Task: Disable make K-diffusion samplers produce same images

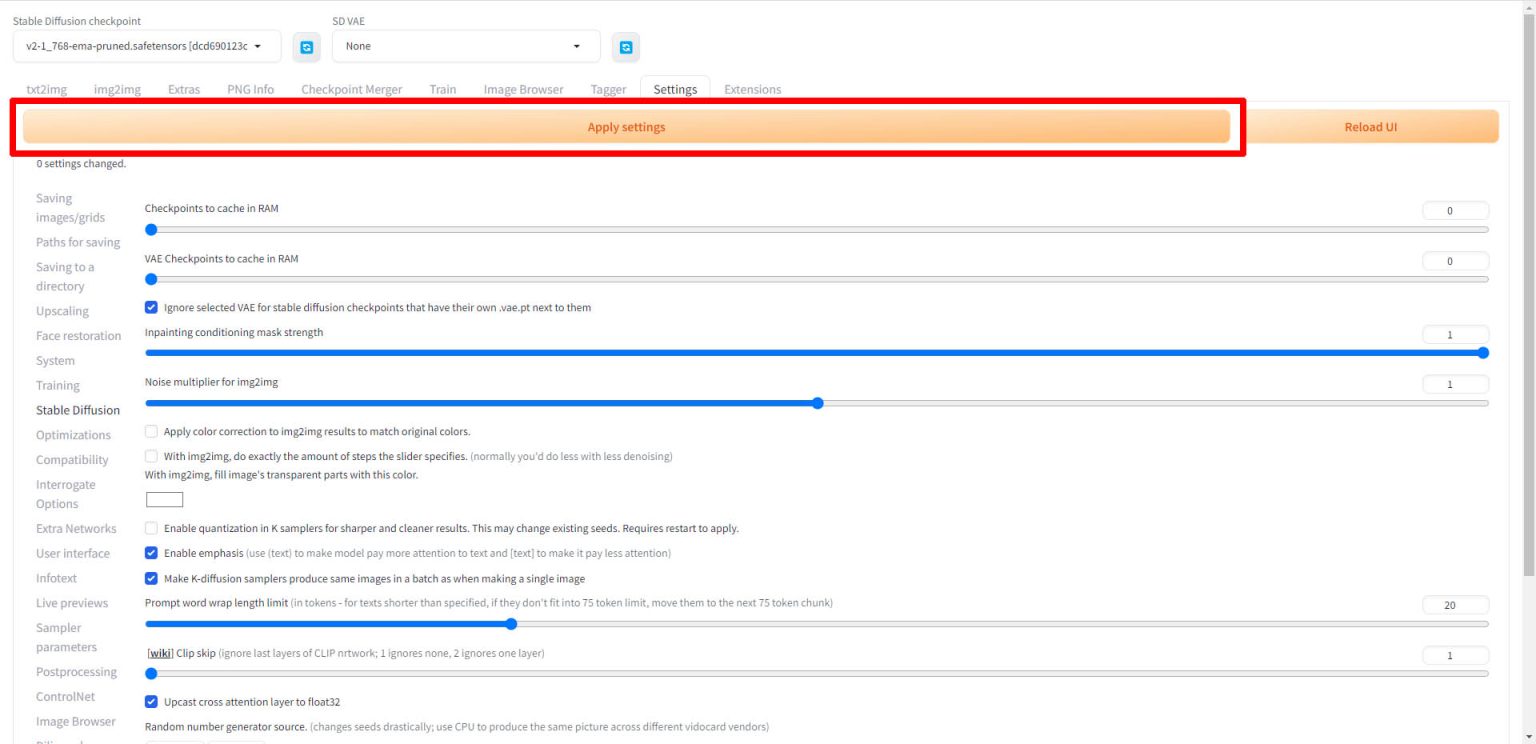Action: (x=151, y=578)
